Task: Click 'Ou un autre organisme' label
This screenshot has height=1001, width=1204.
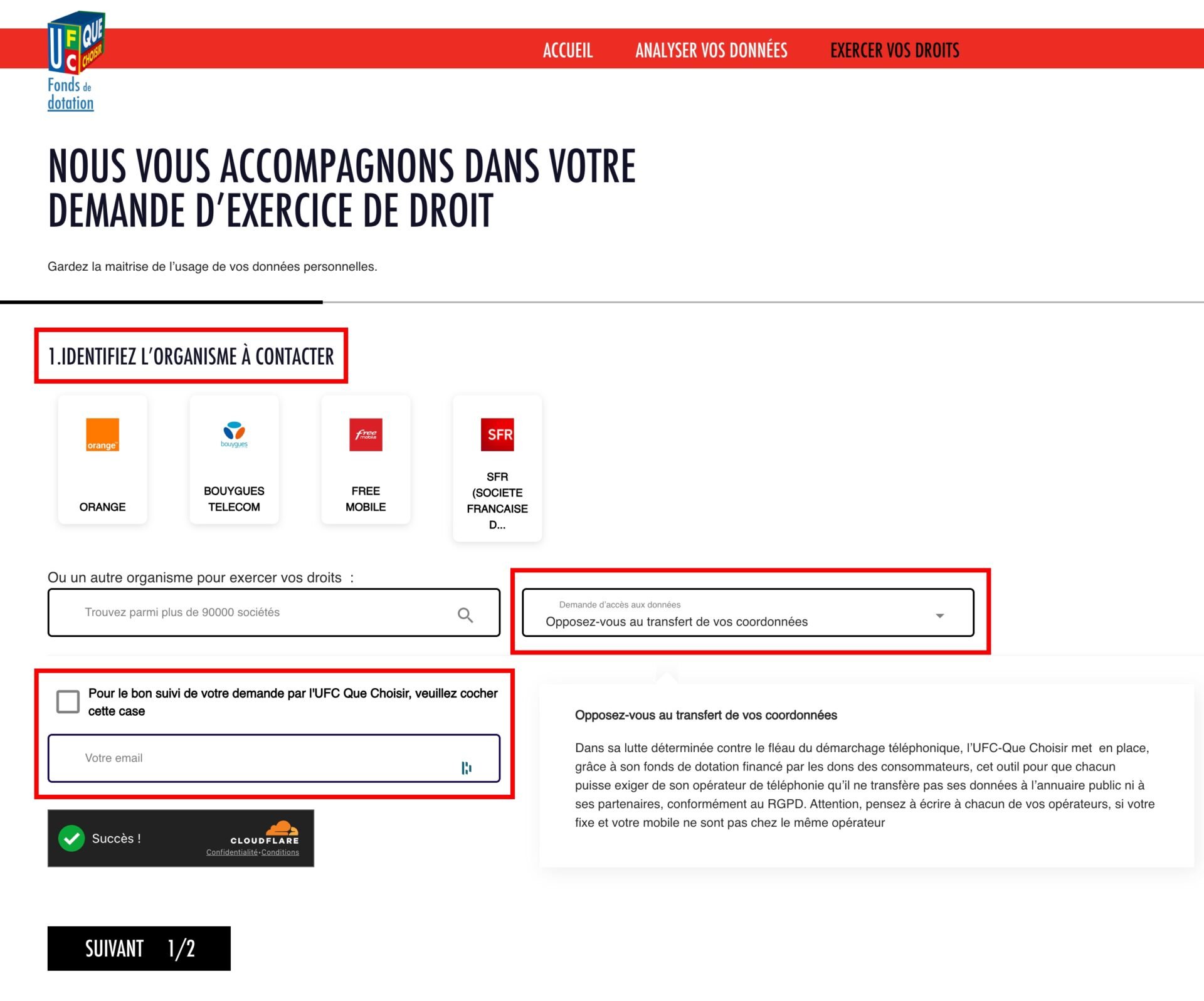Action: 201,577
